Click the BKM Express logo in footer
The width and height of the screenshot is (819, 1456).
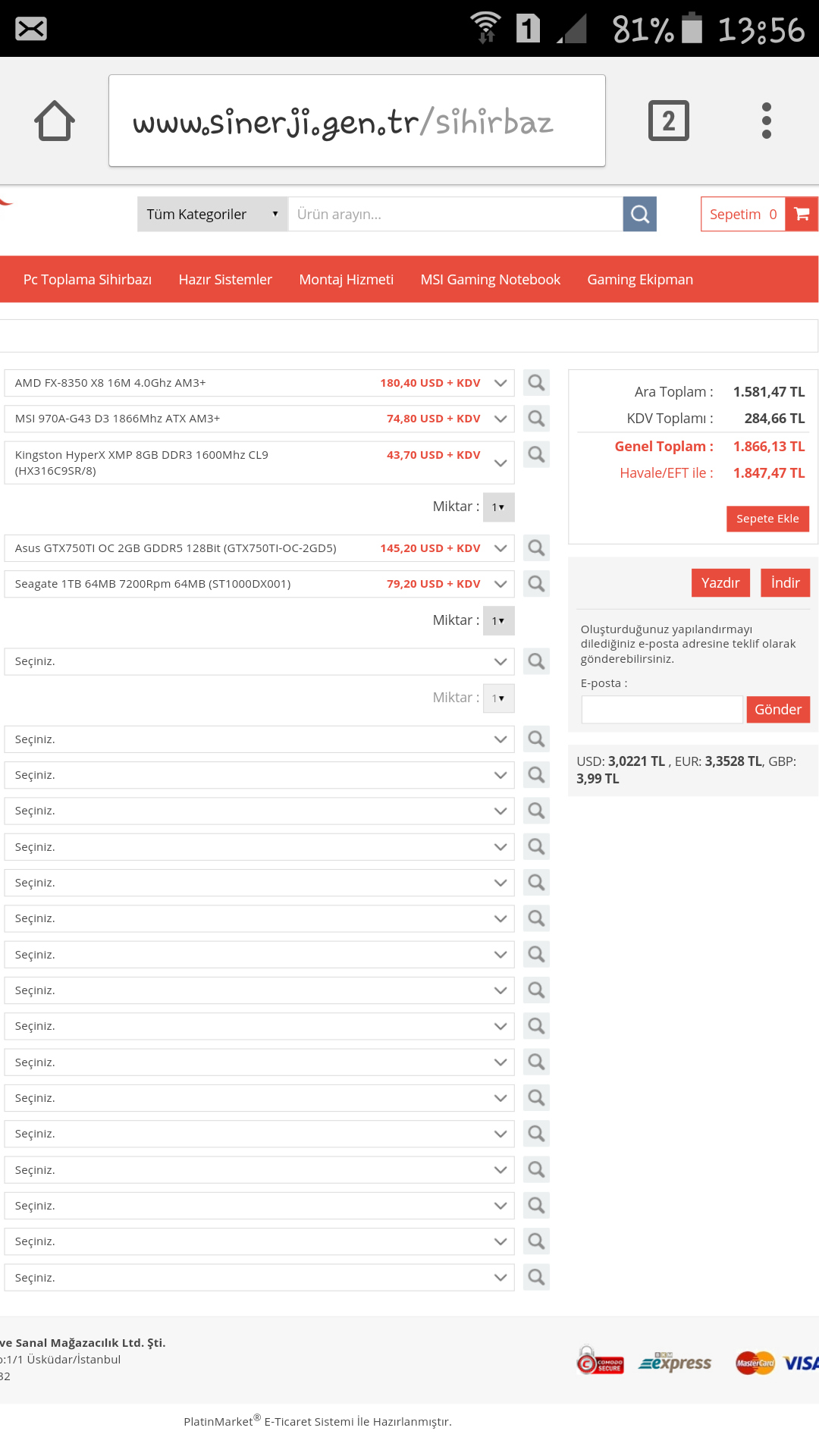point(675,1363)
